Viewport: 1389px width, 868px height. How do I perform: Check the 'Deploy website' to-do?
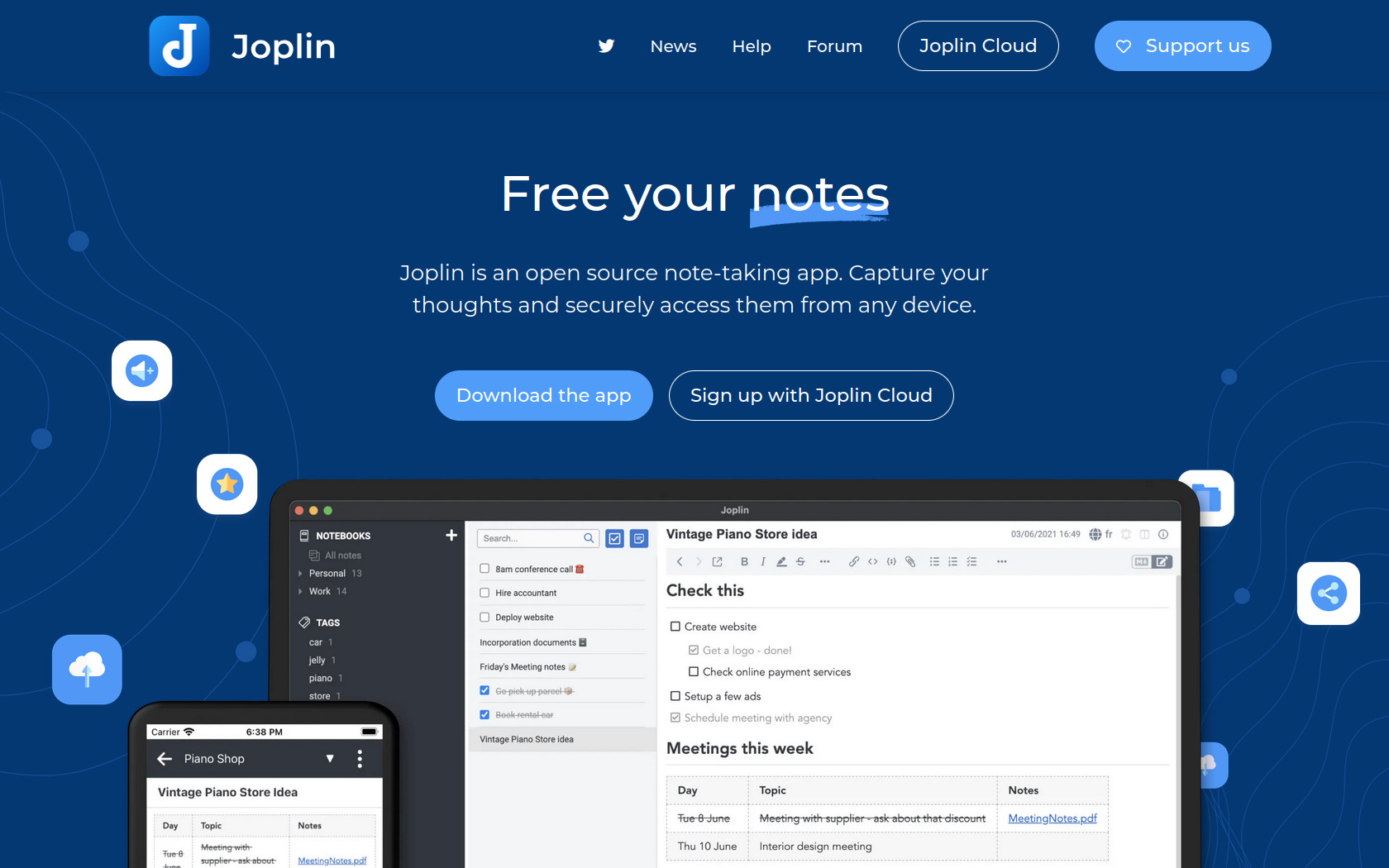484,617
